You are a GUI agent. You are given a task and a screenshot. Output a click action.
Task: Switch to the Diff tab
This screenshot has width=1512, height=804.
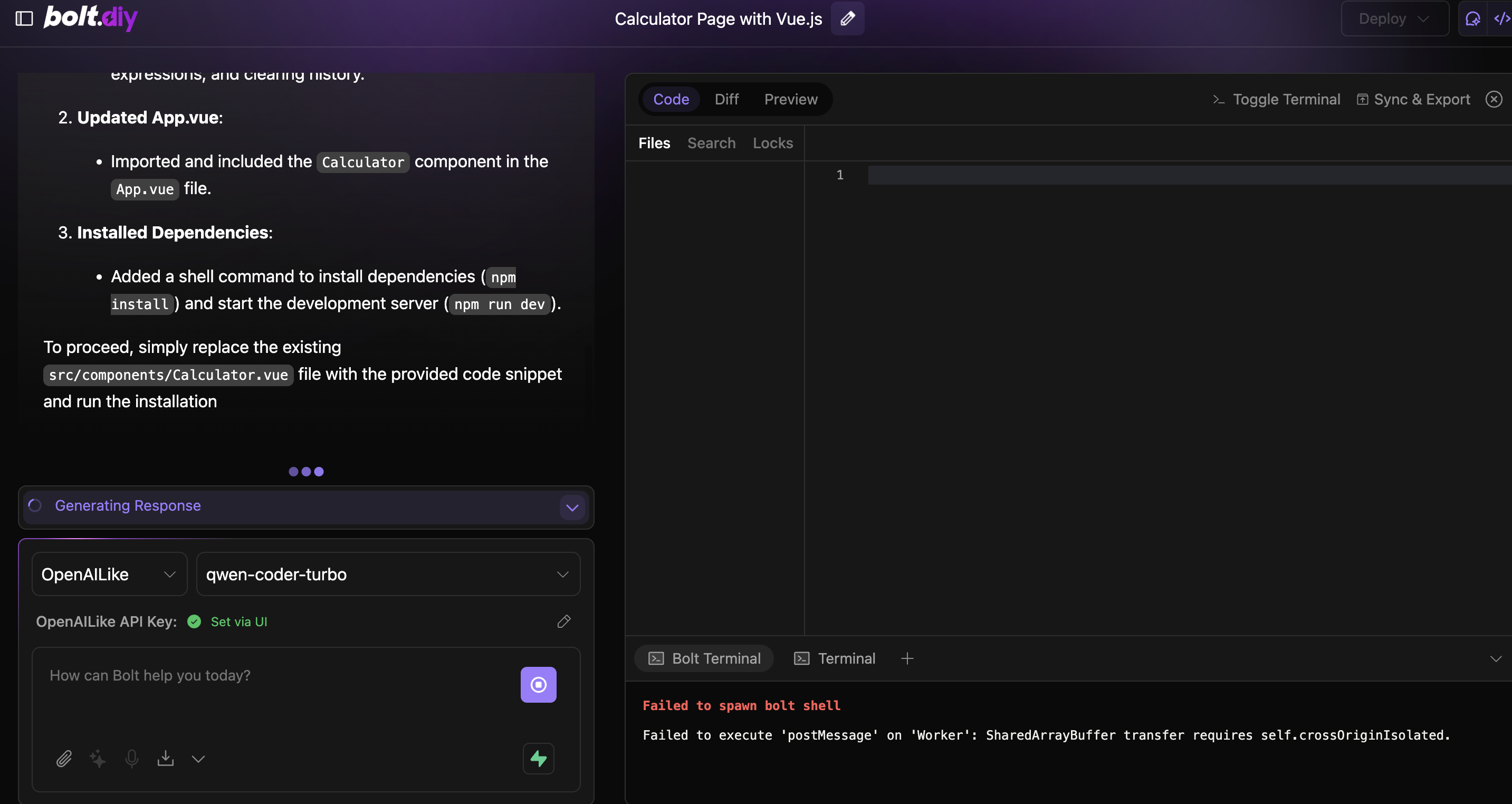726,99
